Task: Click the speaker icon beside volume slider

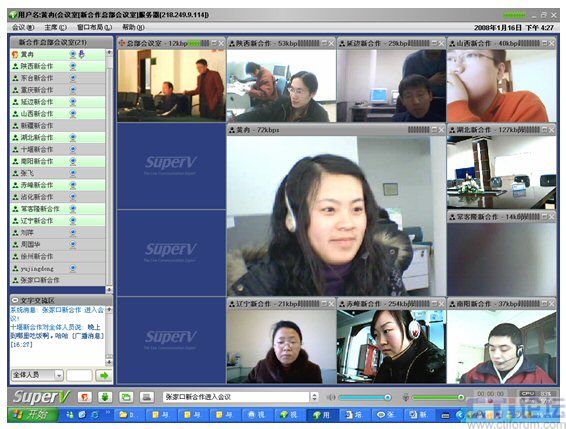Action: click(330, 398)
